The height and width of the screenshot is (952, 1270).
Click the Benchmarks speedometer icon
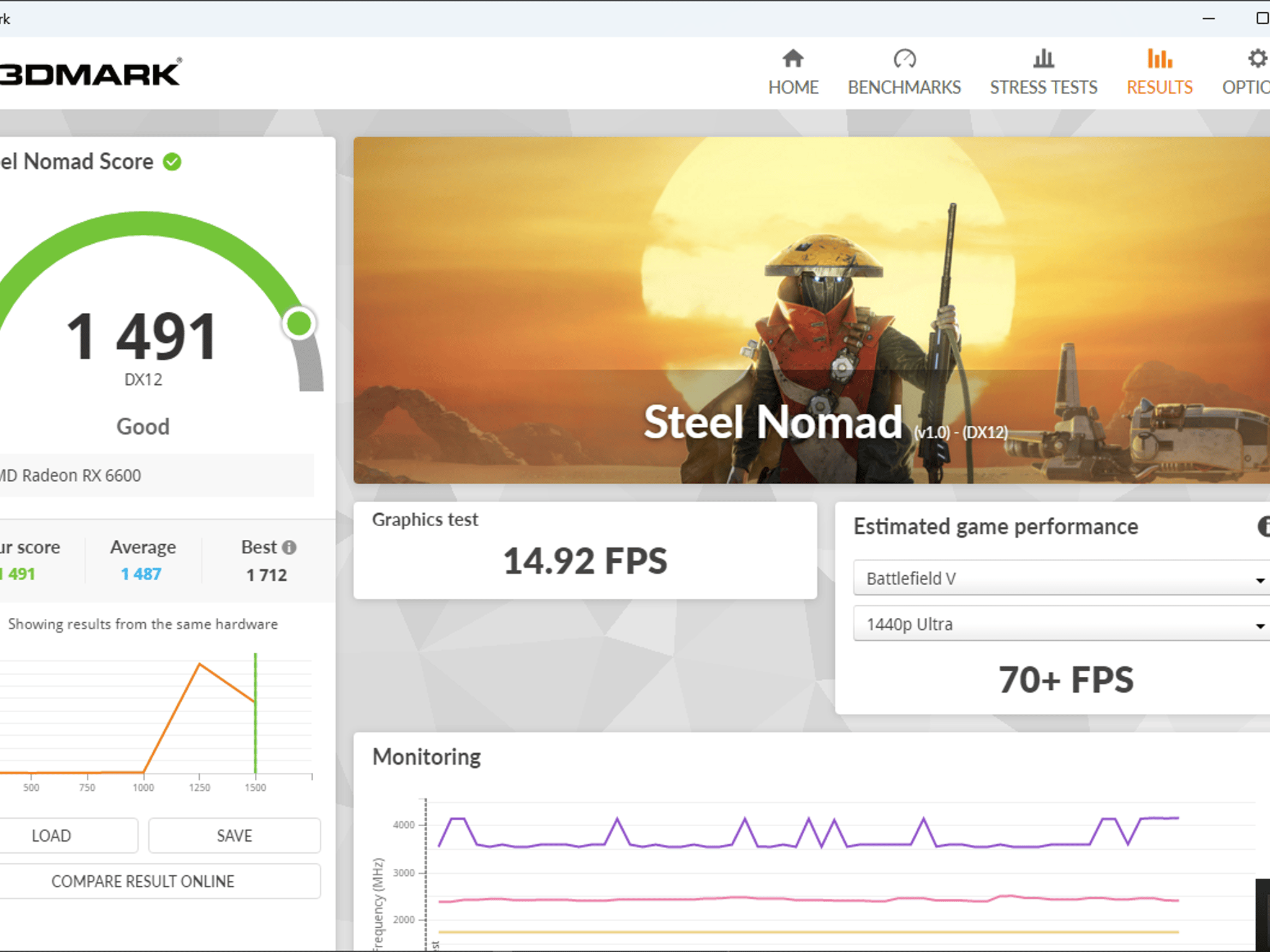[x=904, y=59]
